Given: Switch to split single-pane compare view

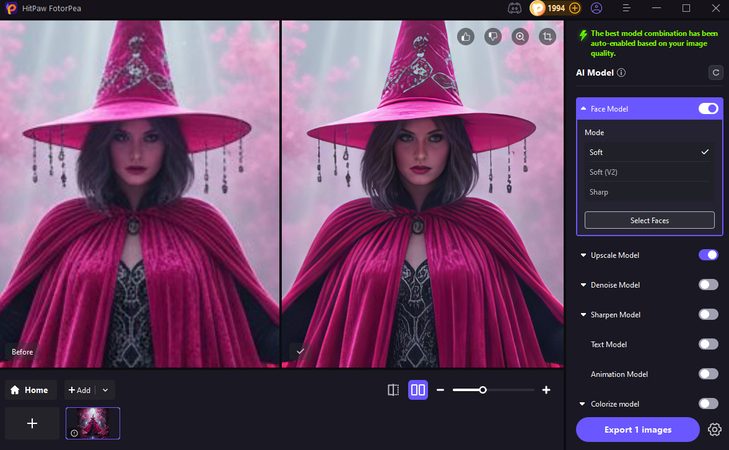Looking at the screenshot, I should point(393,390).
